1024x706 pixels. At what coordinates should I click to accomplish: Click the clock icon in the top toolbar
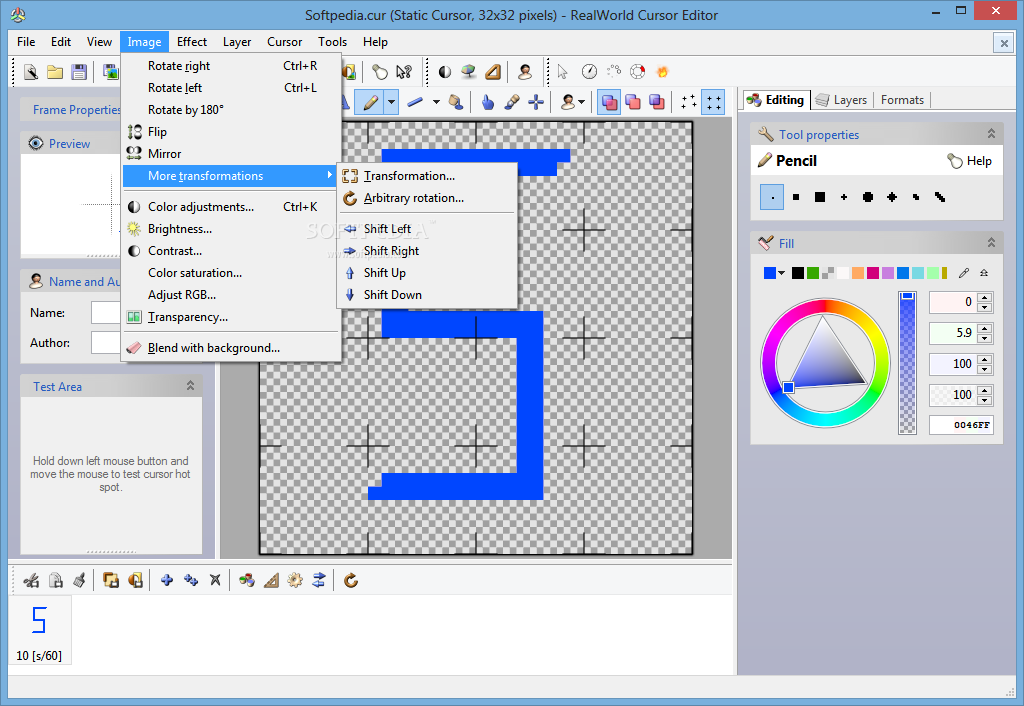click(589, 72)
